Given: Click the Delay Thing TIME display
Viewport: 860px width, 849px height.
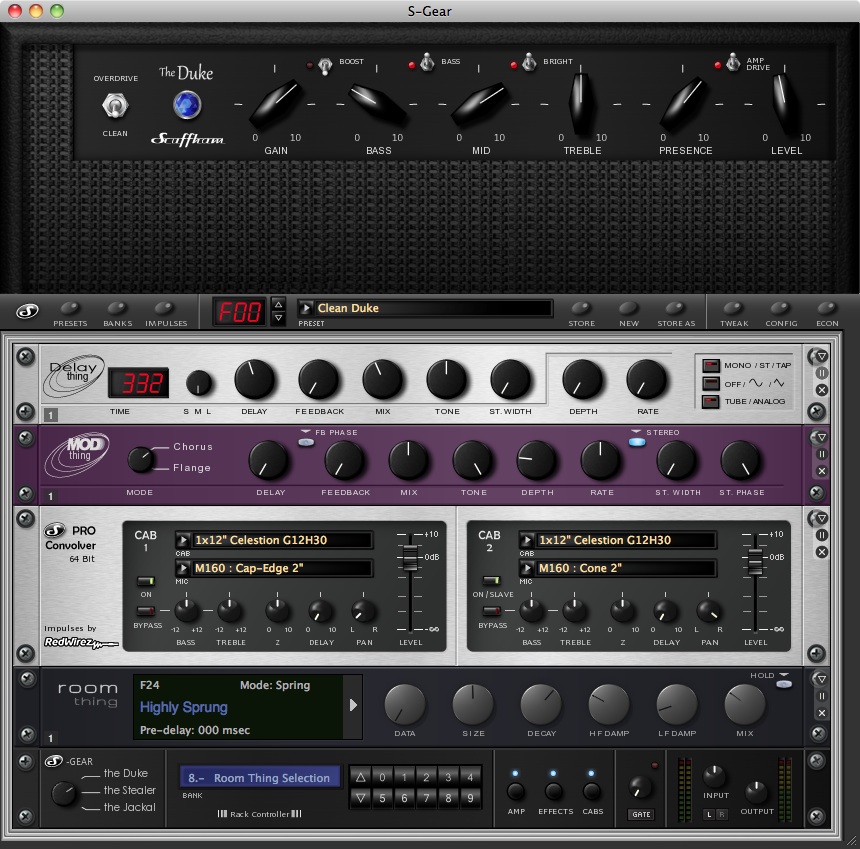Looking at the screenshot, I should (138, 383).
